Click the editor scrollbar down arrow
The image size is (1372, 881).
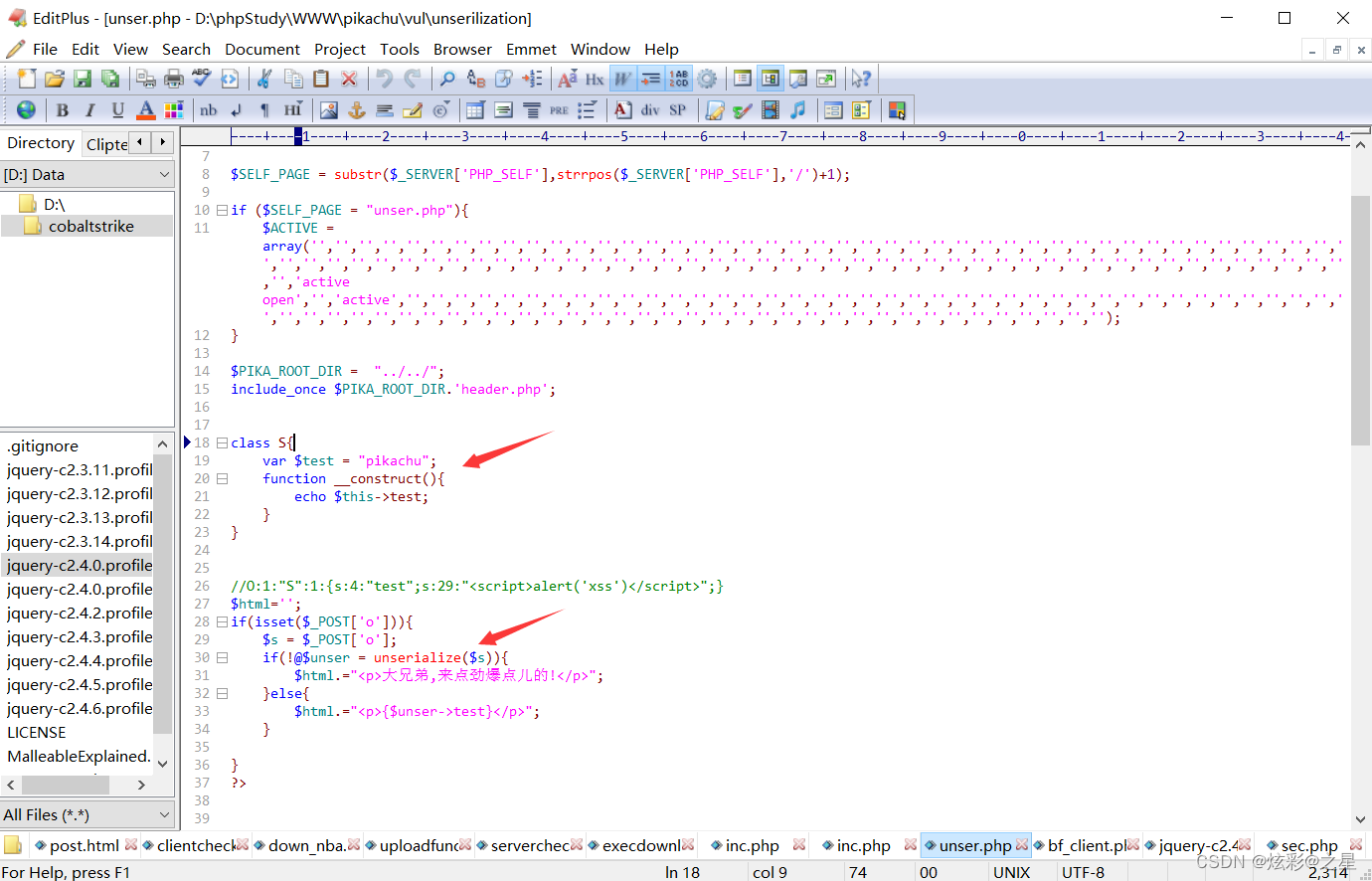(1360, 819)
